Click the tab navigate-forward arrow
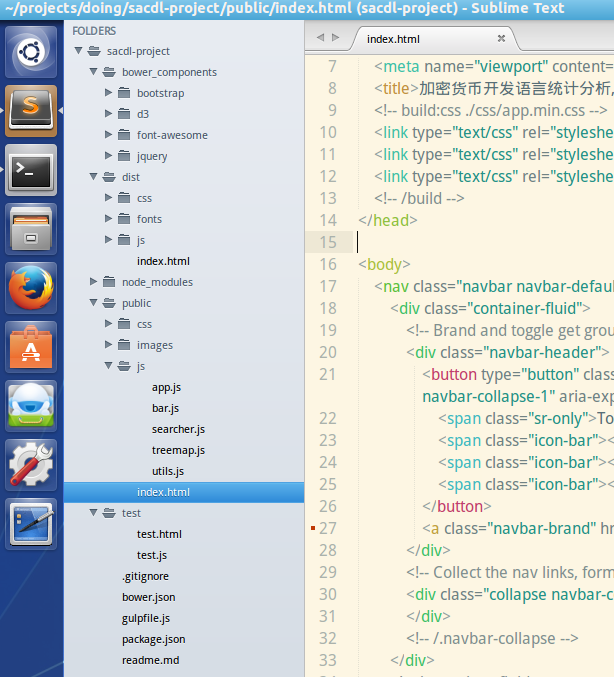The height and width of the screenshot is (677, 614). pos(337,37)
